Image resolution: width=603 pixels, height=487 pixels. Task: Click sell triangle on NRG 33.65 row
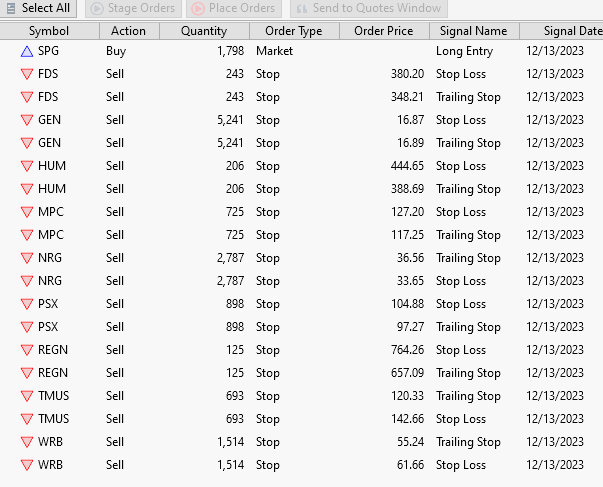point(27,281)
